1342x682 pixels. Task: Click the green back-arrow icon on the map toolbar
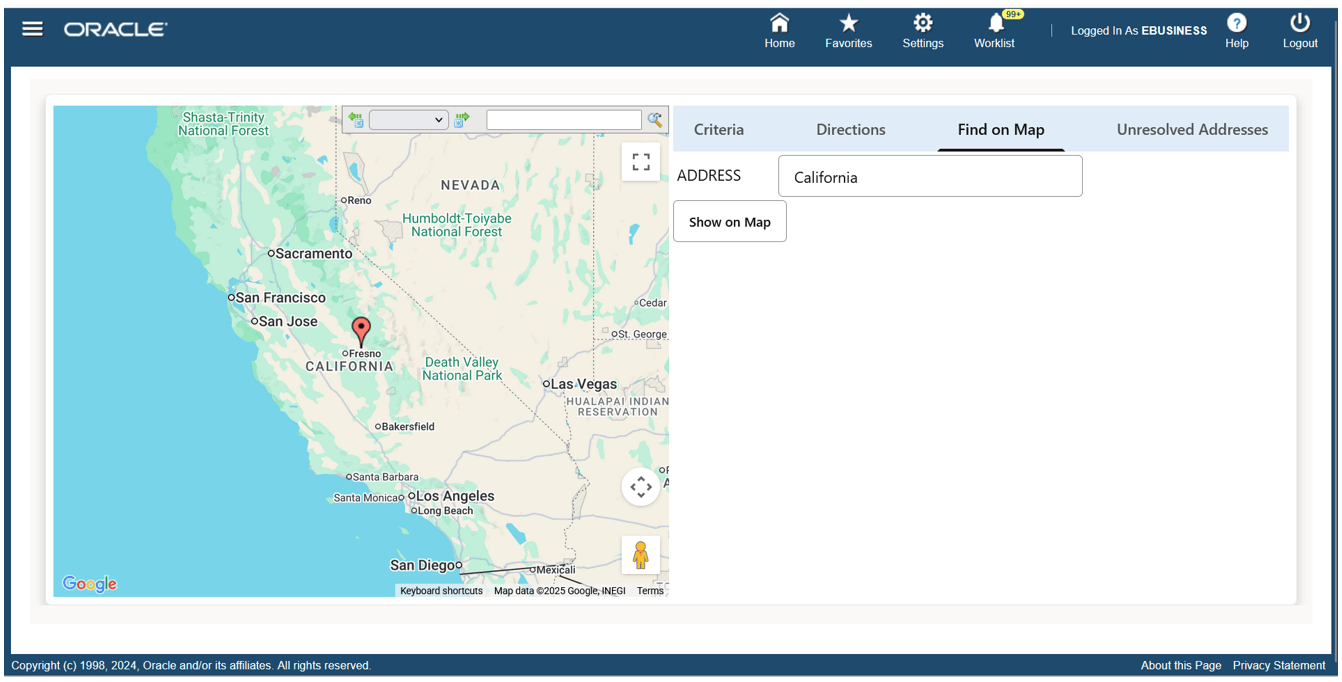[x=357, y=119]
